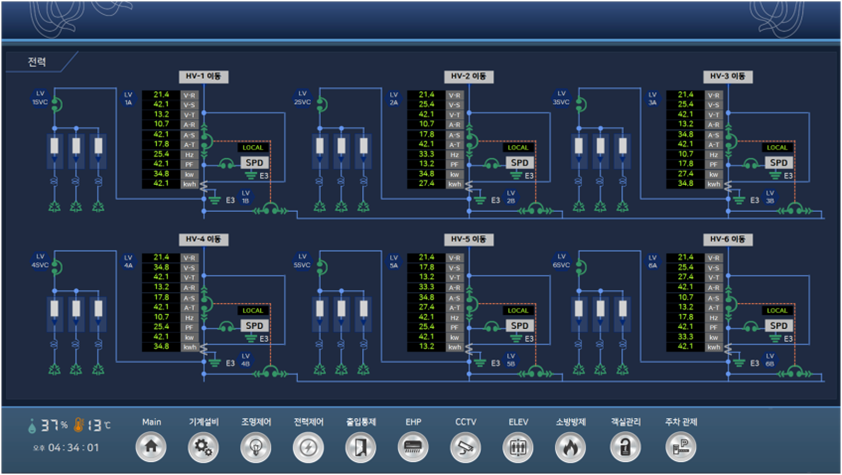Open the CCTV camera icon

pyautogui.click(x=466, y=447)
